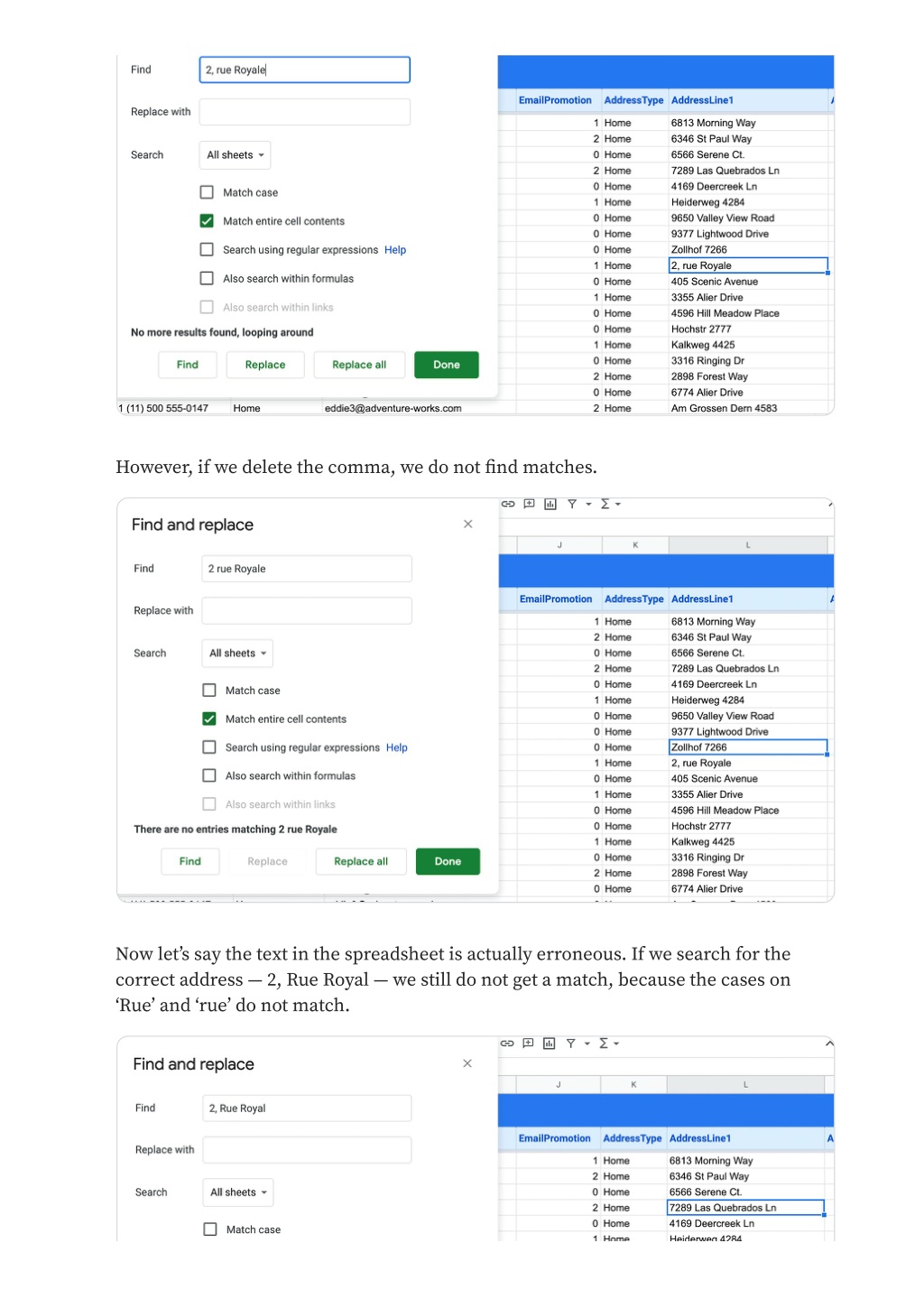Viewport: 924px width, 1308px height.
Task: Collapse toolbar with chevron in bottom screenshot
Action: pos(829,1044)
